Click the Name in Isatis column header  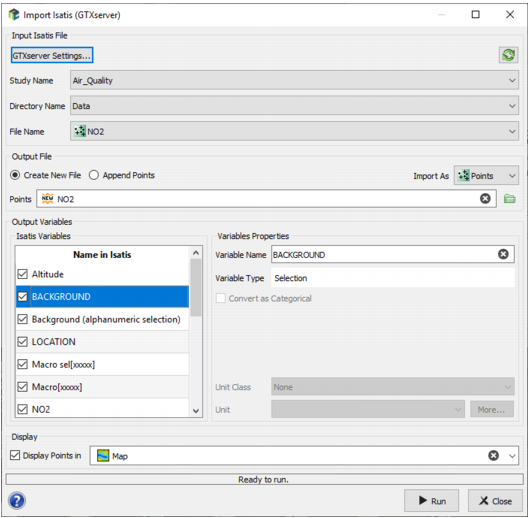coord(102,254)
